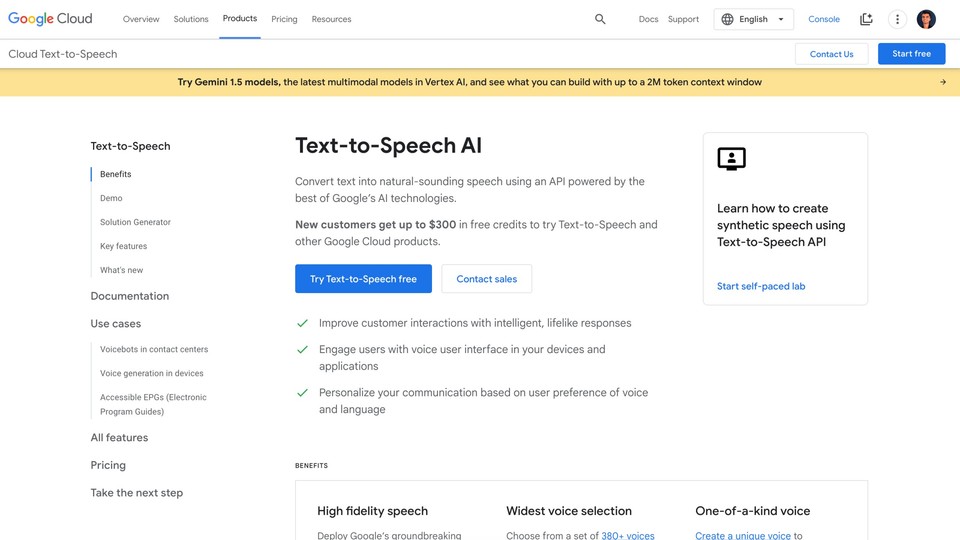The image size is (960, 540).
Task: Click Try Gemini 1.5 models banner text
Action: [228, 82]
